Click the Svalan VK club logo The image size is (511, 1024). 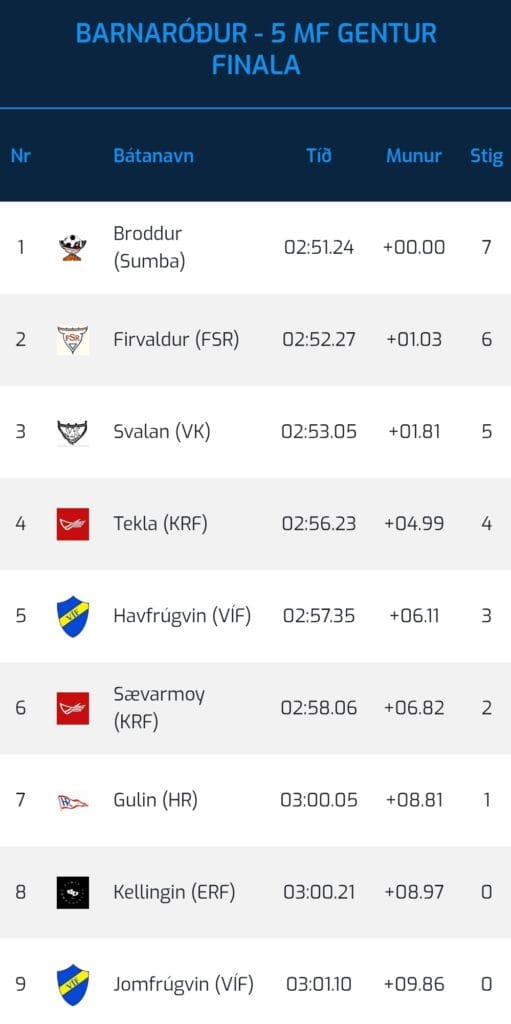73,432
